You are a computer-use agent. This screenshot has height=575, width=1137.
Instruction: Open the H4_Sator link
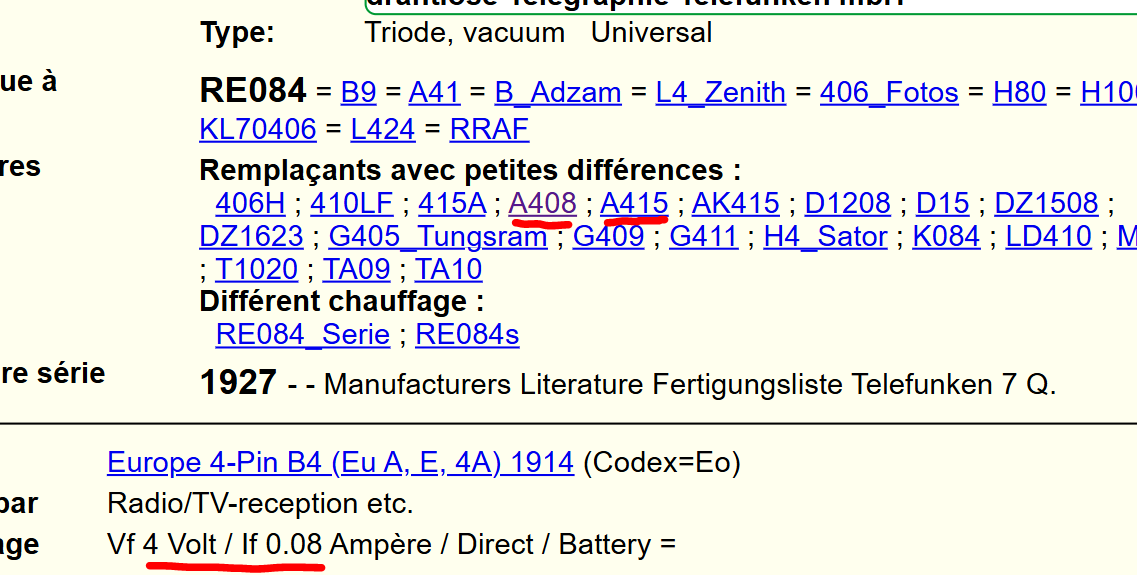826,236
